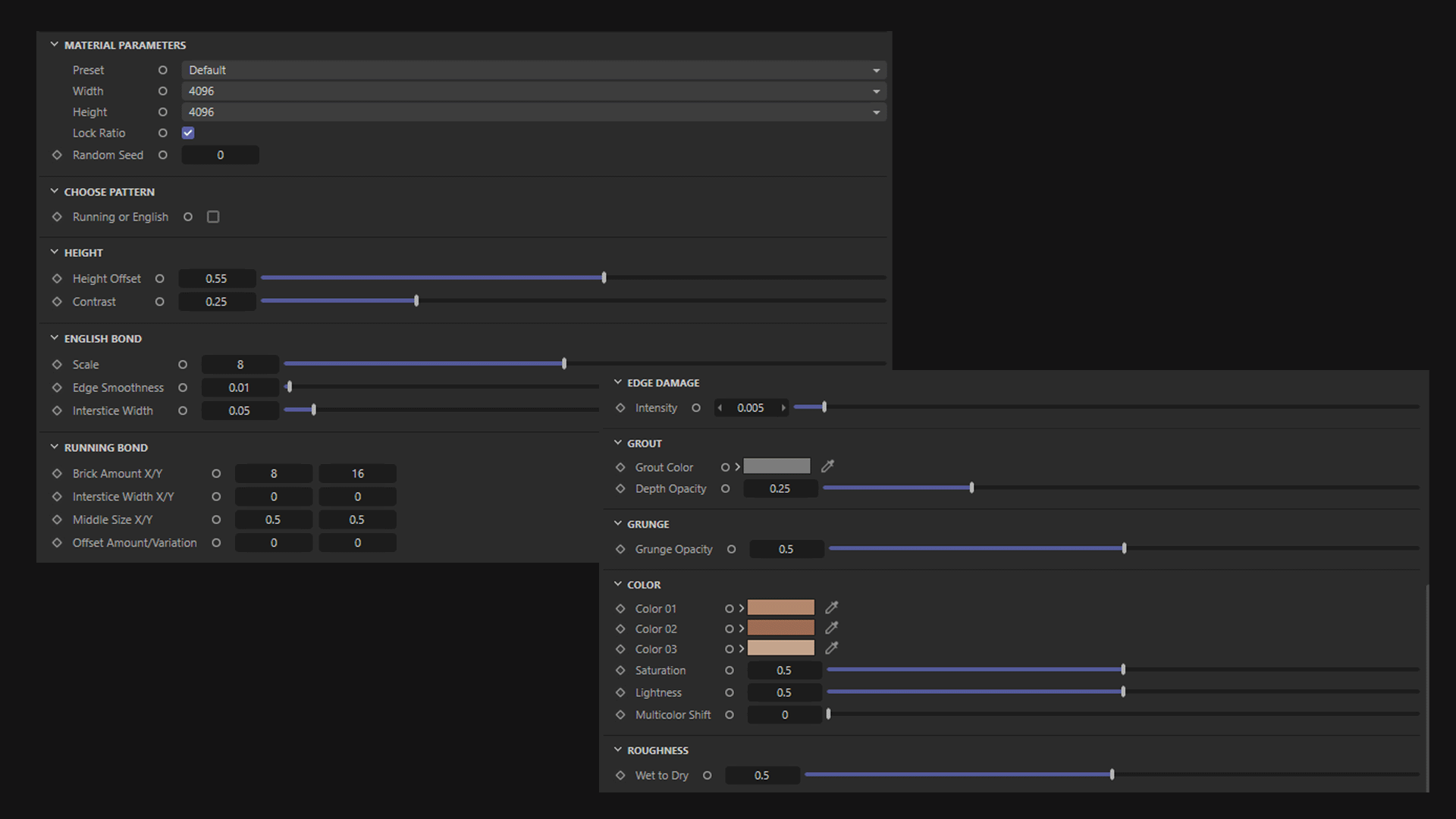Viewport: 1456px width, 819px height.
Task: Collapse the GROUT section
Action: [x=617, y=443]
